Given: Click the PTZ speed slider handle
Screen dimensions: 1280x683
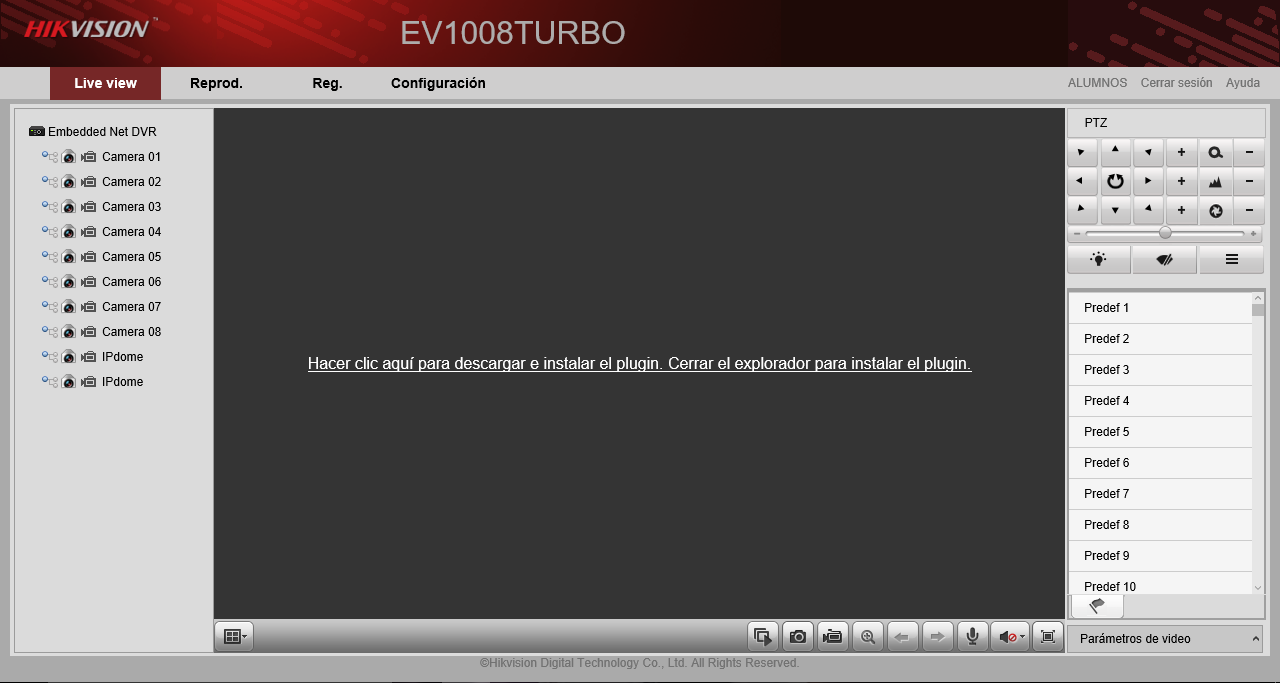Looking at the screenshot, I should pos(1165,233).
